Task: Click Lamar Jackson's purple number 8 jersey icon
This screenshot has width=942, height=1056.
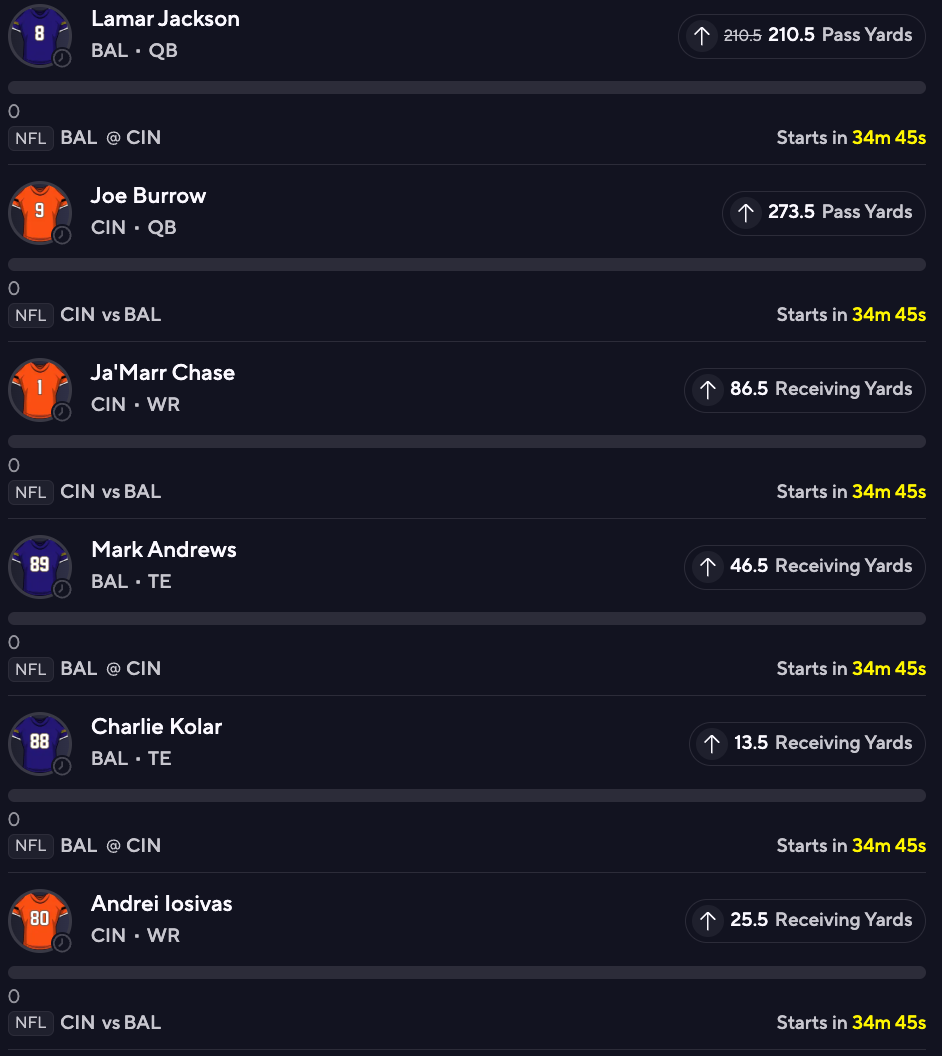Action: tap(40, 36)
